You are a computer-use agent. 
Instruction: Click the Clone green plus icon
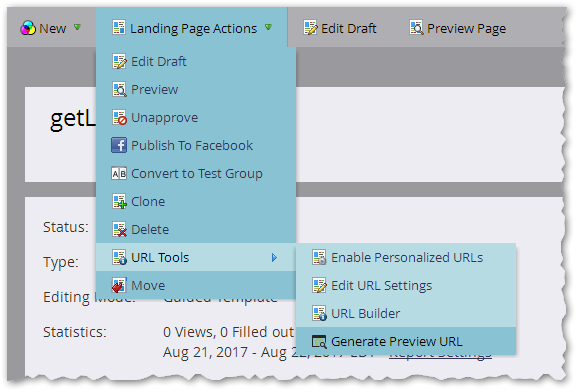tap(119, 202)
